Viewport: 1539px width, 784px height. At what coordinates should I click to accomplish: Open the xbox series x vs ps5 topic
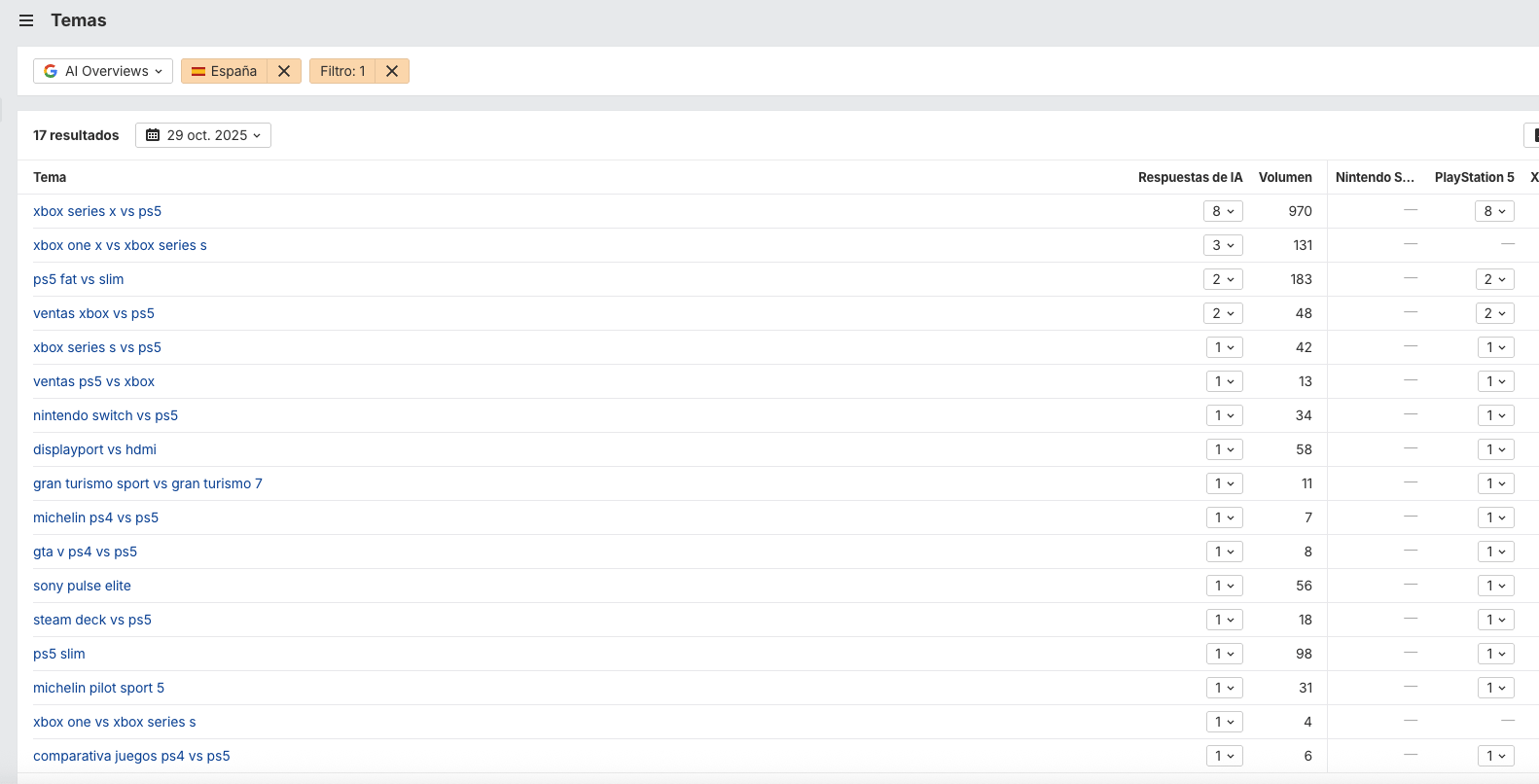point(97,211)
